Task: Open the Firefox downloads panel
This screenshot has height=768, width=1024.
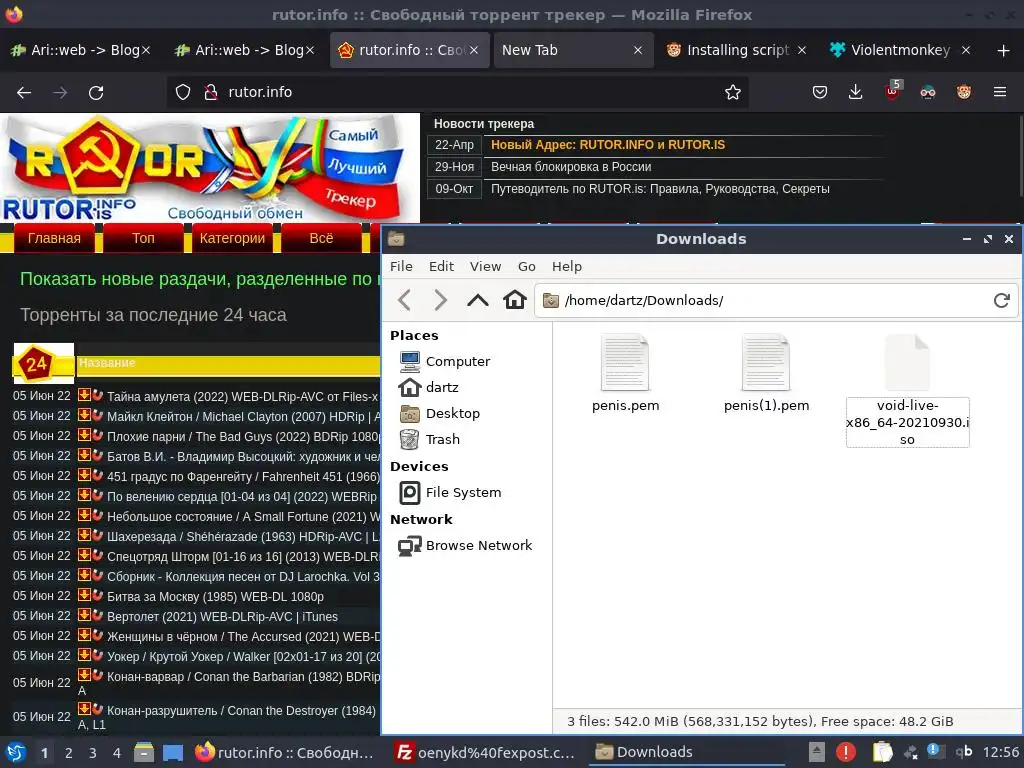Action: coord(855,92)
